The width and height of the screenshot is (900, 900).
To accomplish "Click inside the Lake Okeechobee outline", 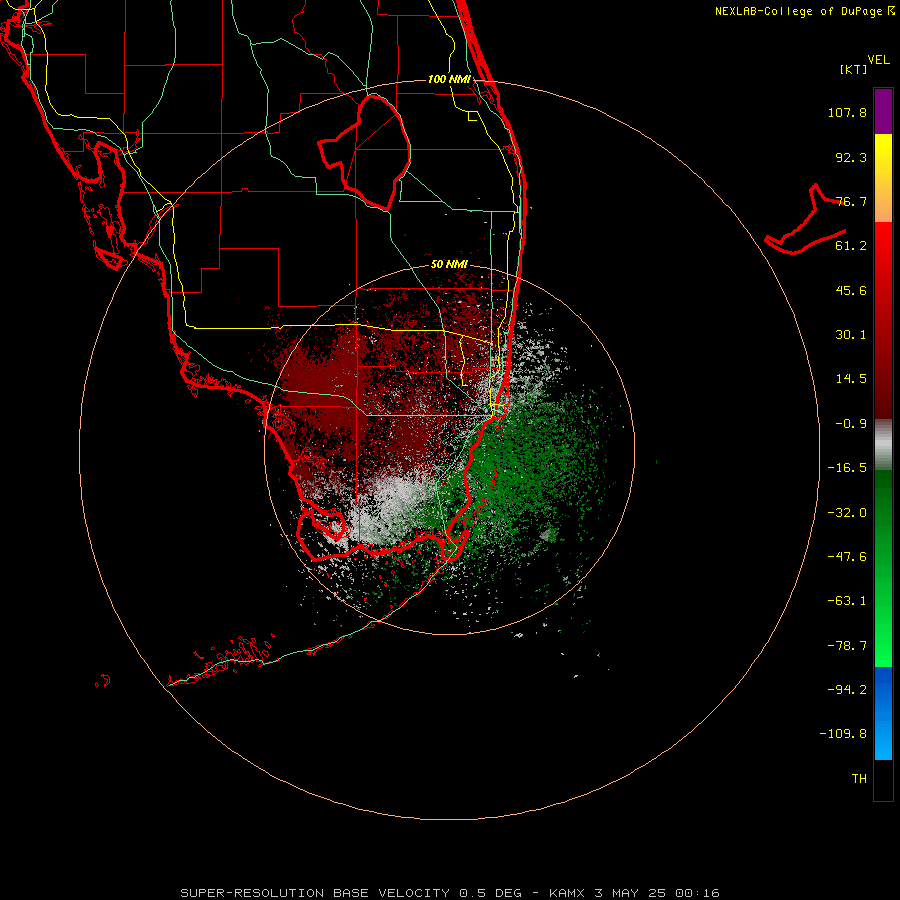I will coord(373,152).
